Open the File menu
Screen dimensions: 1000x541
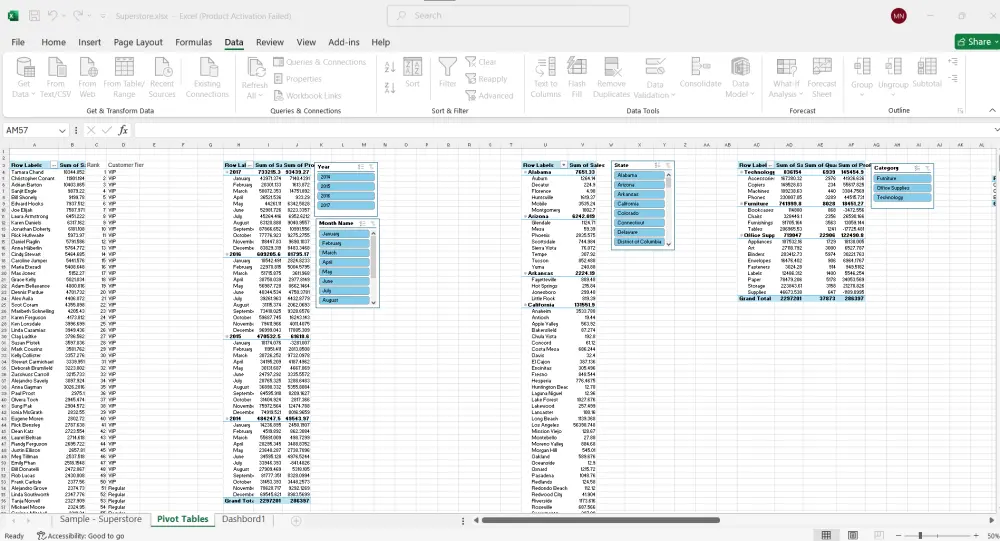tap(18, 42)
